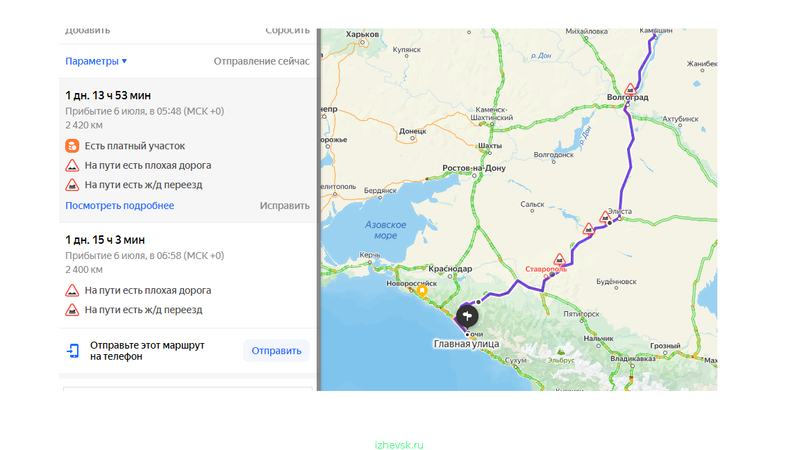This screenshot has height=450, width=800.
Task: Click the 2 400 км distance text
Action: [x=84, y=269]
